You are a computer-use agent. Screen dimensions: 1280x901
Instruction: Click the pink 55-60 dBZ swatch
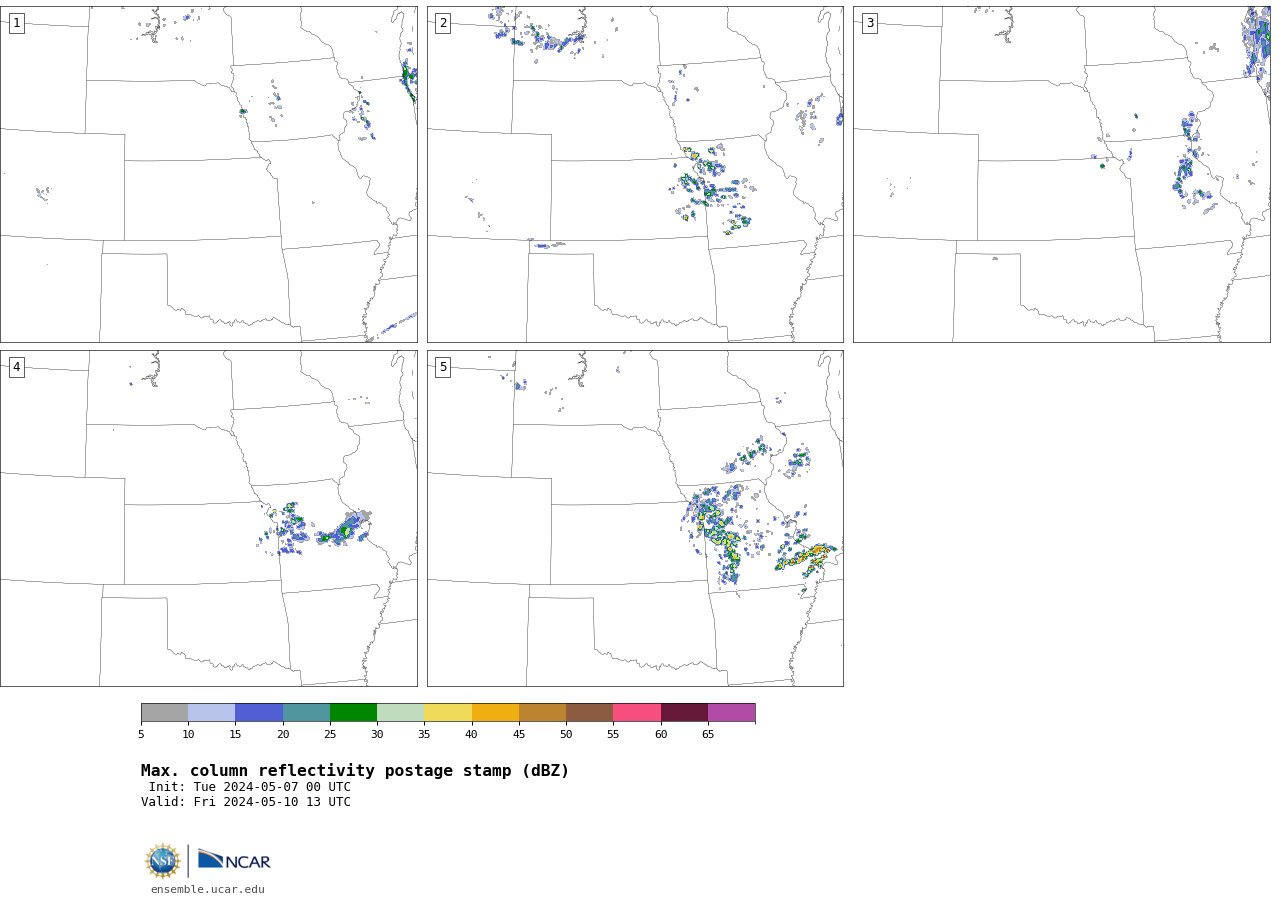pos(637,712)
